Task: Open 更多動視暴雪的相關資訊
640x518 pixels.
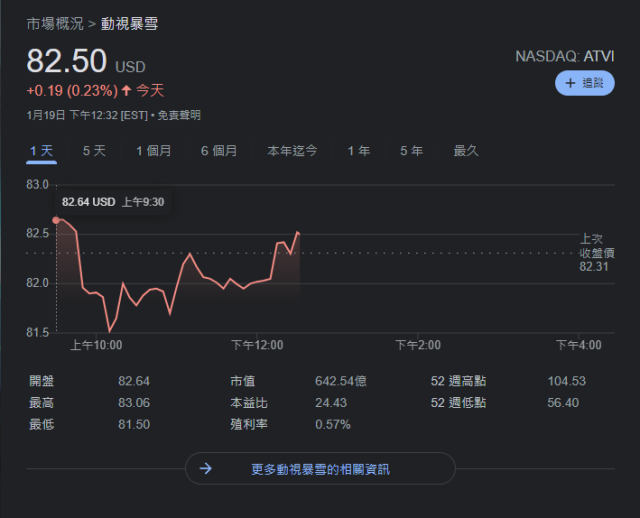Action: 320,468
